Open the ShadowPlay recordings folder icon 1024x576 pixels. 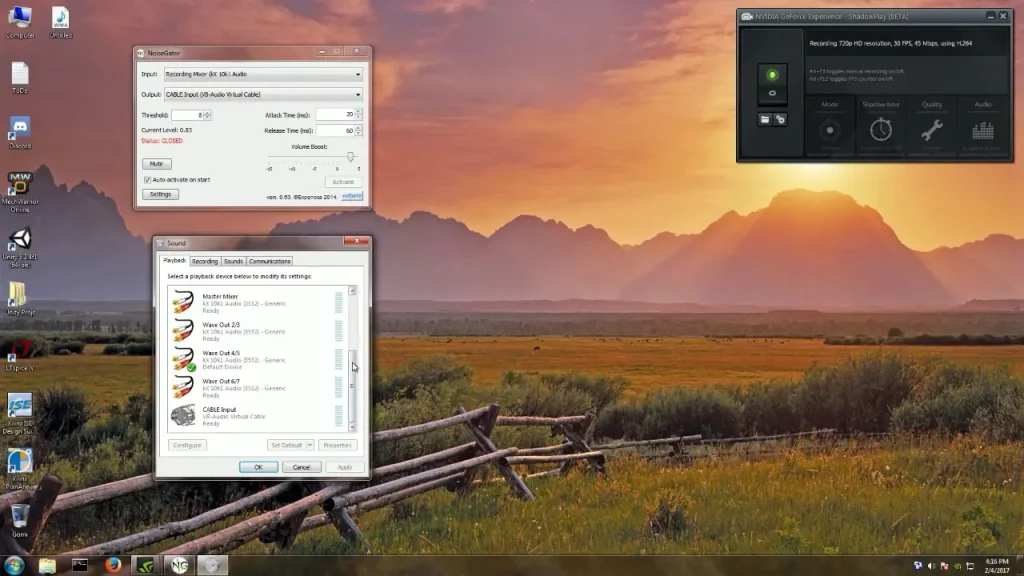pos(765,119)
